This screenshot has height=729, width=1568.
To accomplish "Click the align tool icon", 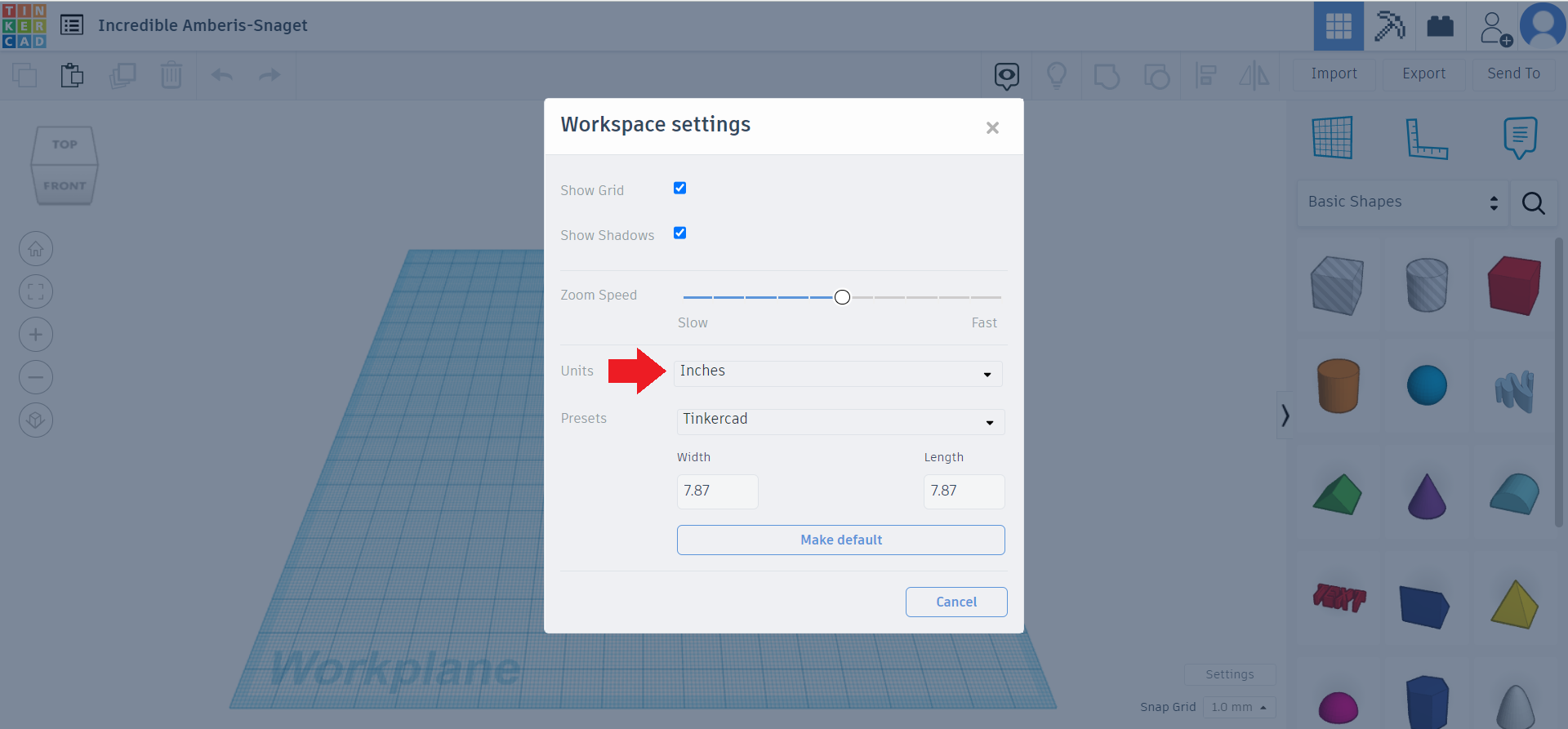I will tap(1205, 76).
